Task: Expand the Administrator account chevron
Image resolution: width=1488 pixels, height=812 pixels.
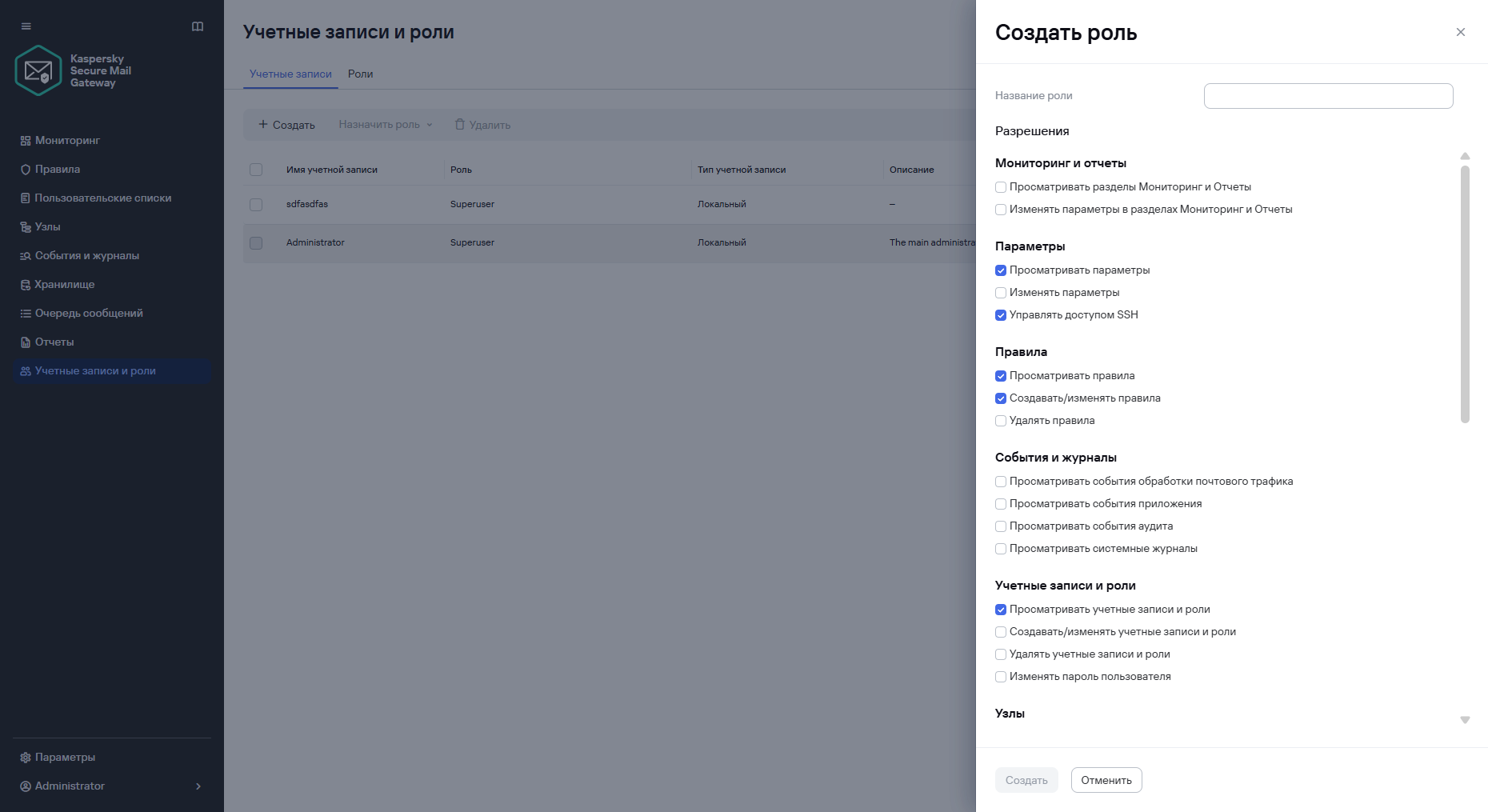Action: [198, 786]
